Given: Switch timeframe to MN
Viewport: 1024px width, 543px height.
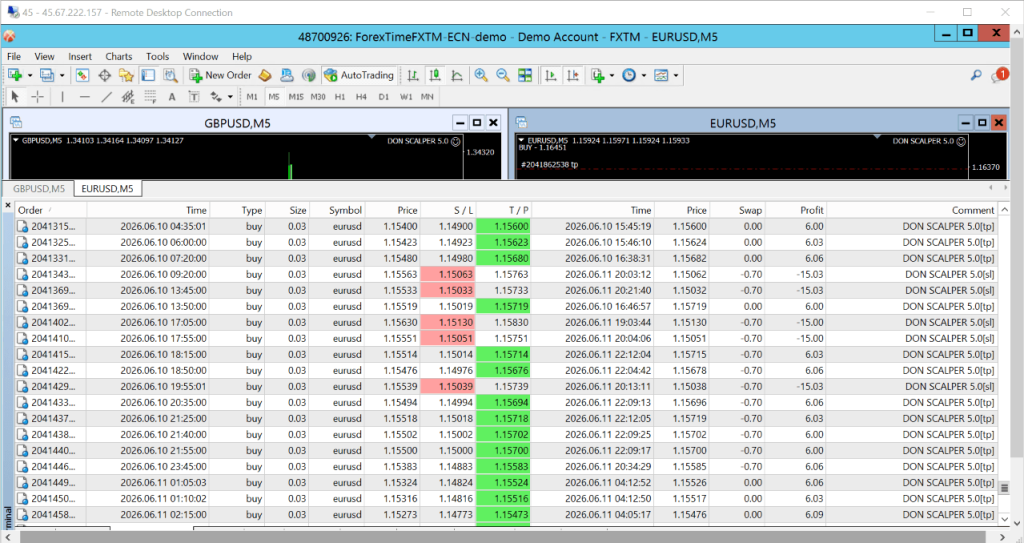Looking at the screenshot, I should 427,97.
